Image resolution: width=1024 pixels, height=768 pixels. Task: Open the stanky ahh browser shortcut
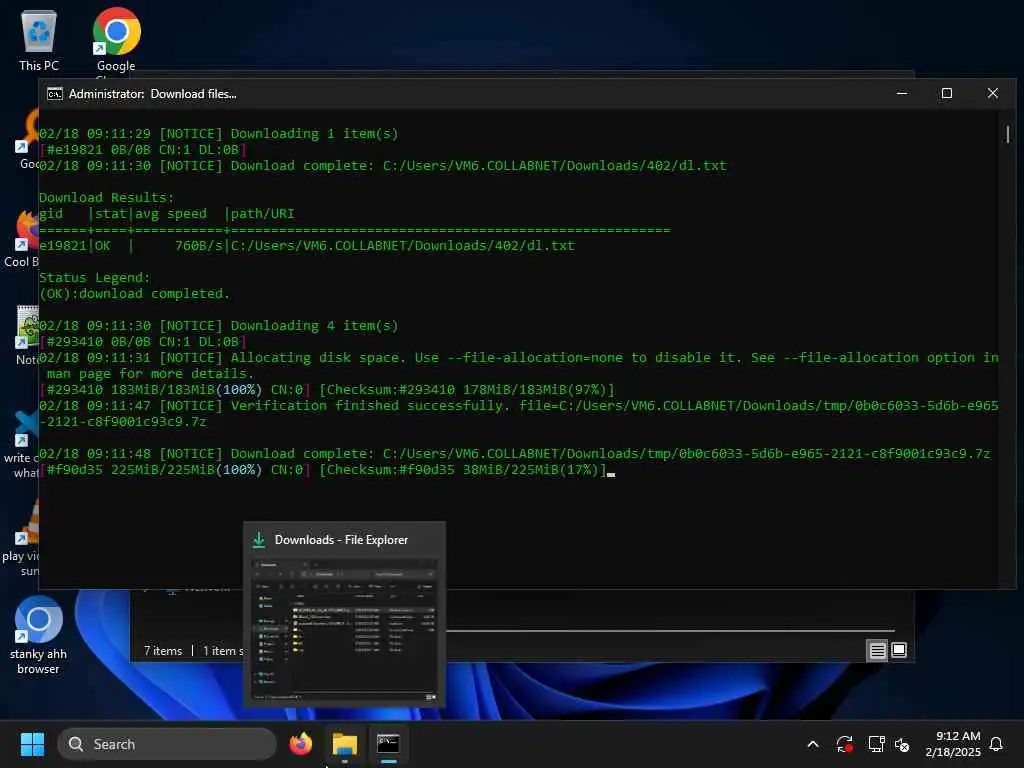pyautogui.click(x=39, y=635)
